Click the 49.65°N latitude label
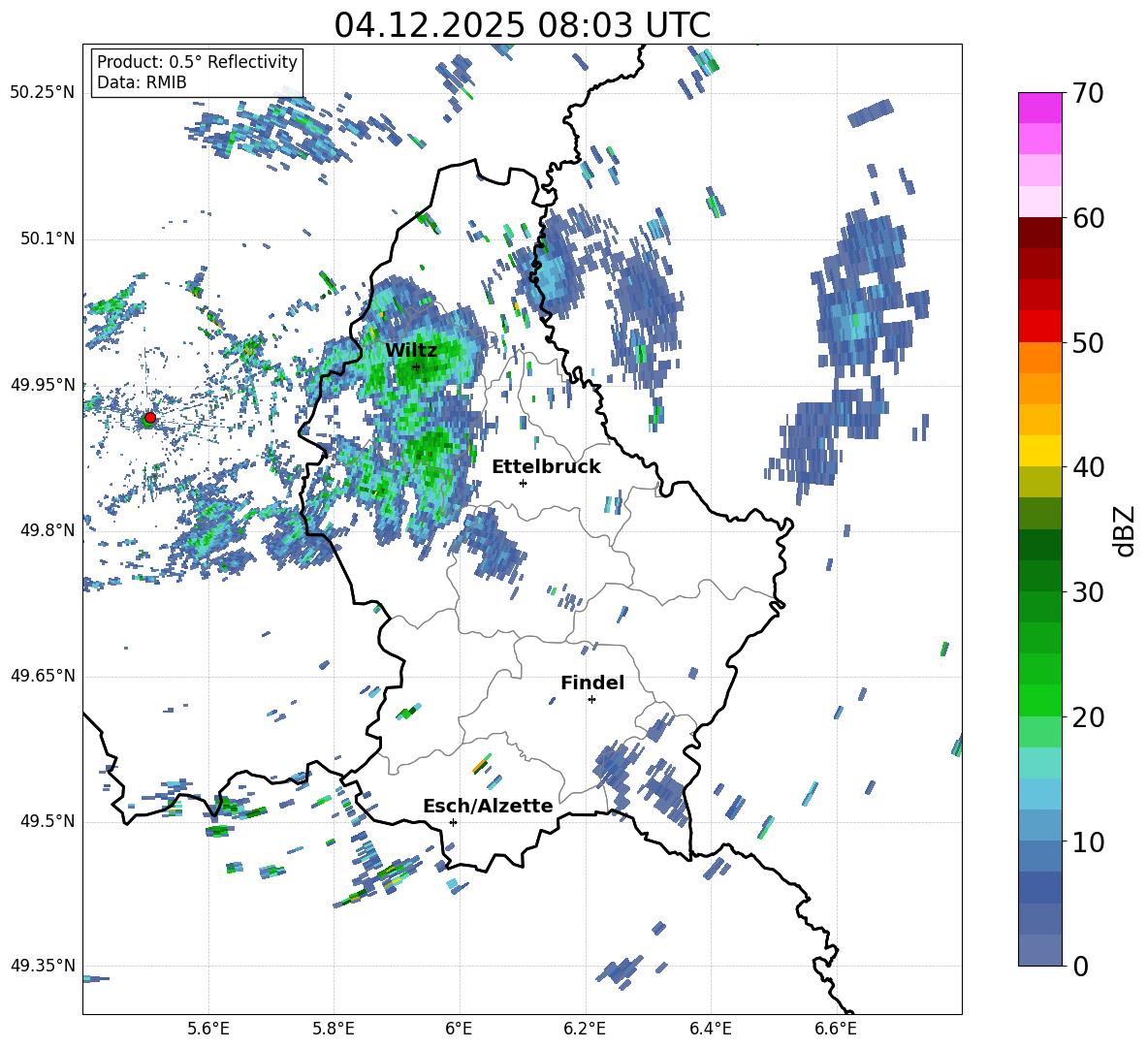Screen dimensions: 1148x1048 coord(43,676)
